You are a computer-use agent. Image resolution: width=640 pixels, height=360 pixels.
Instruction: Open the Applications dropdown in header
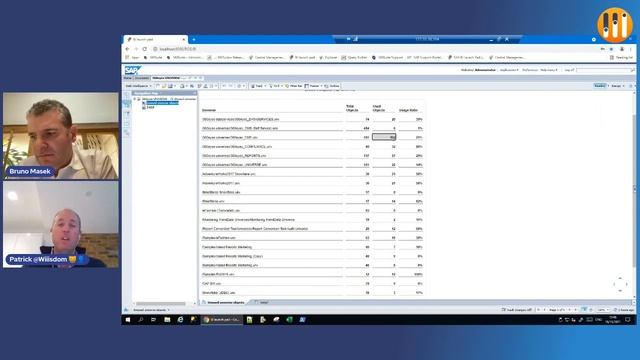pos(509,70)
